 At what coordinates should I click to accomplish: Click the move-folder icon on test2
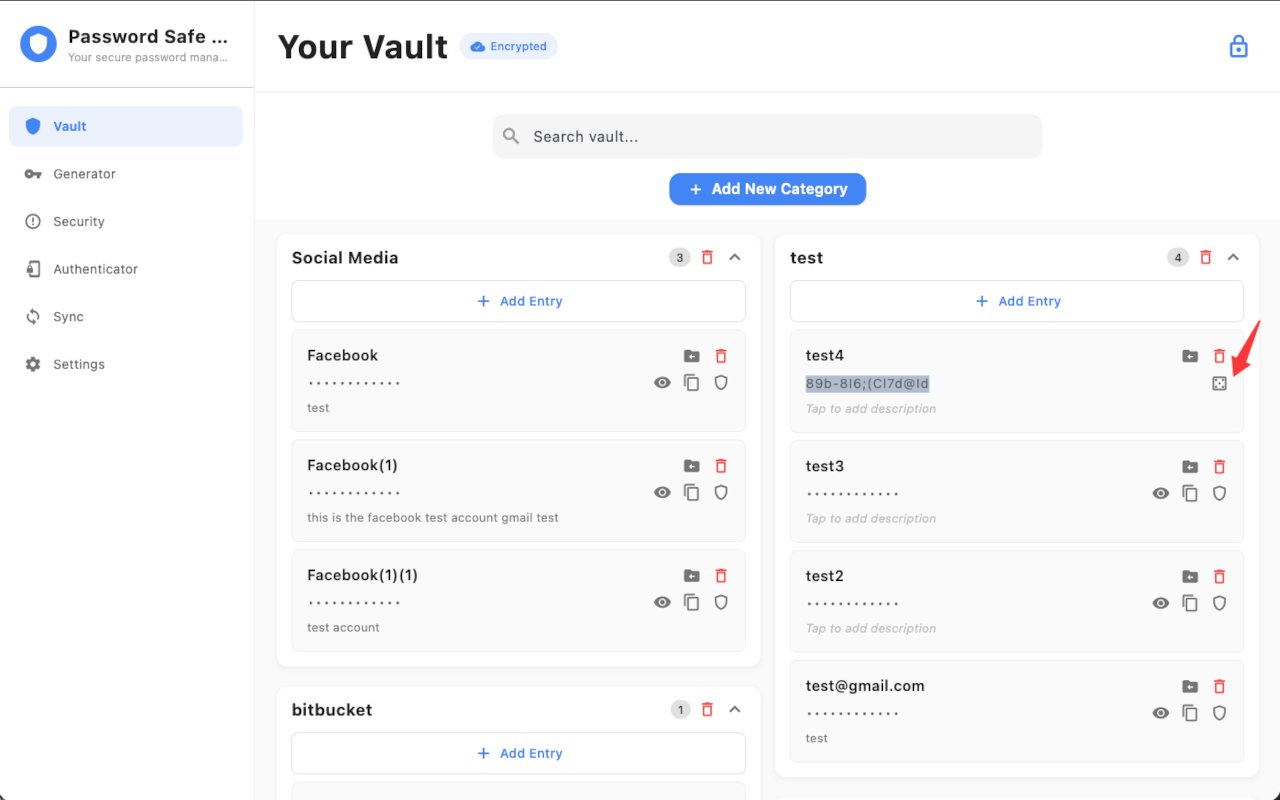[1190, 577]
